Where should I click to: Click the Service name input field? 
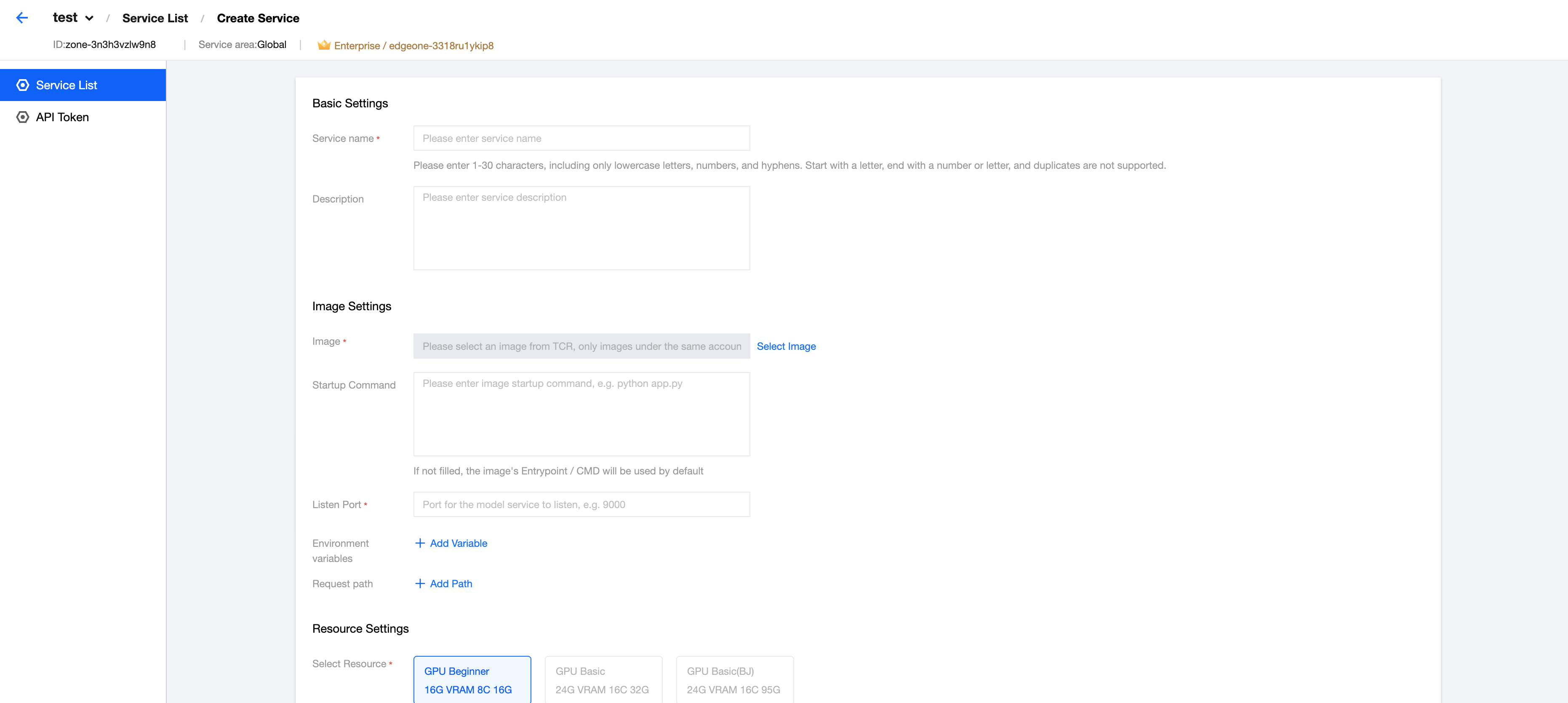click(x=581, y=138)
